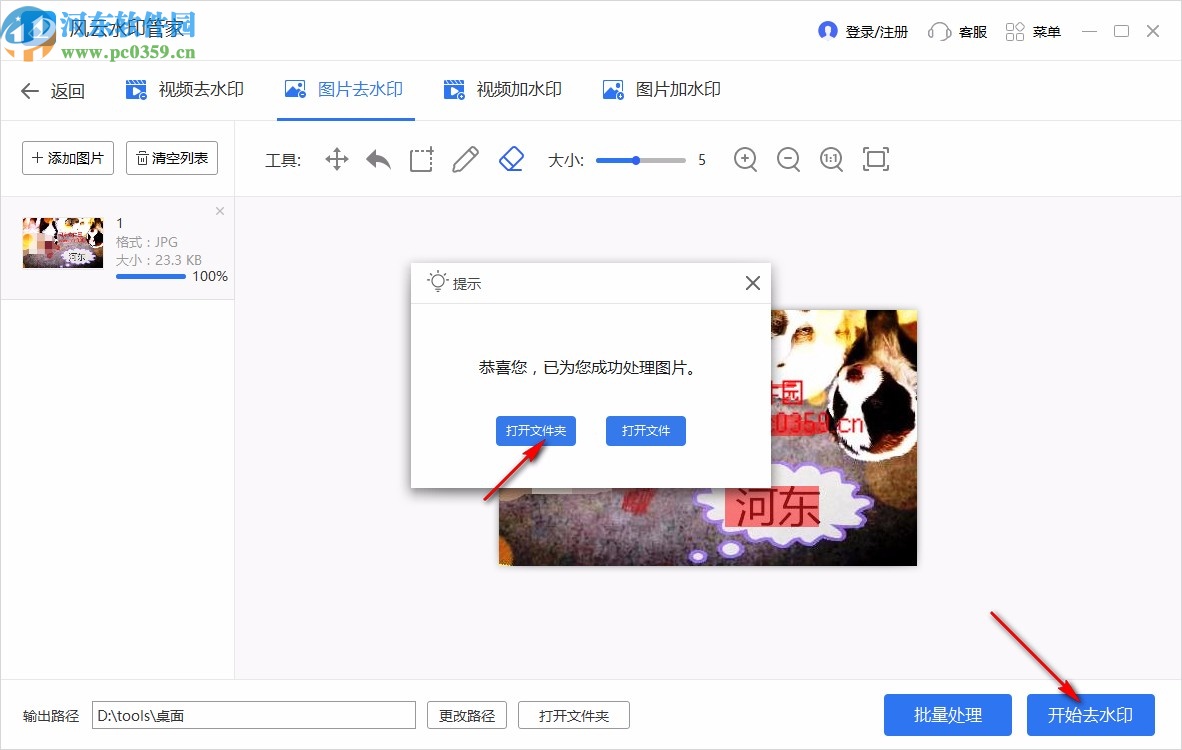Click the output path input field
The height and width of the screenshot is (750, 1182).
(x=255, y=715)
